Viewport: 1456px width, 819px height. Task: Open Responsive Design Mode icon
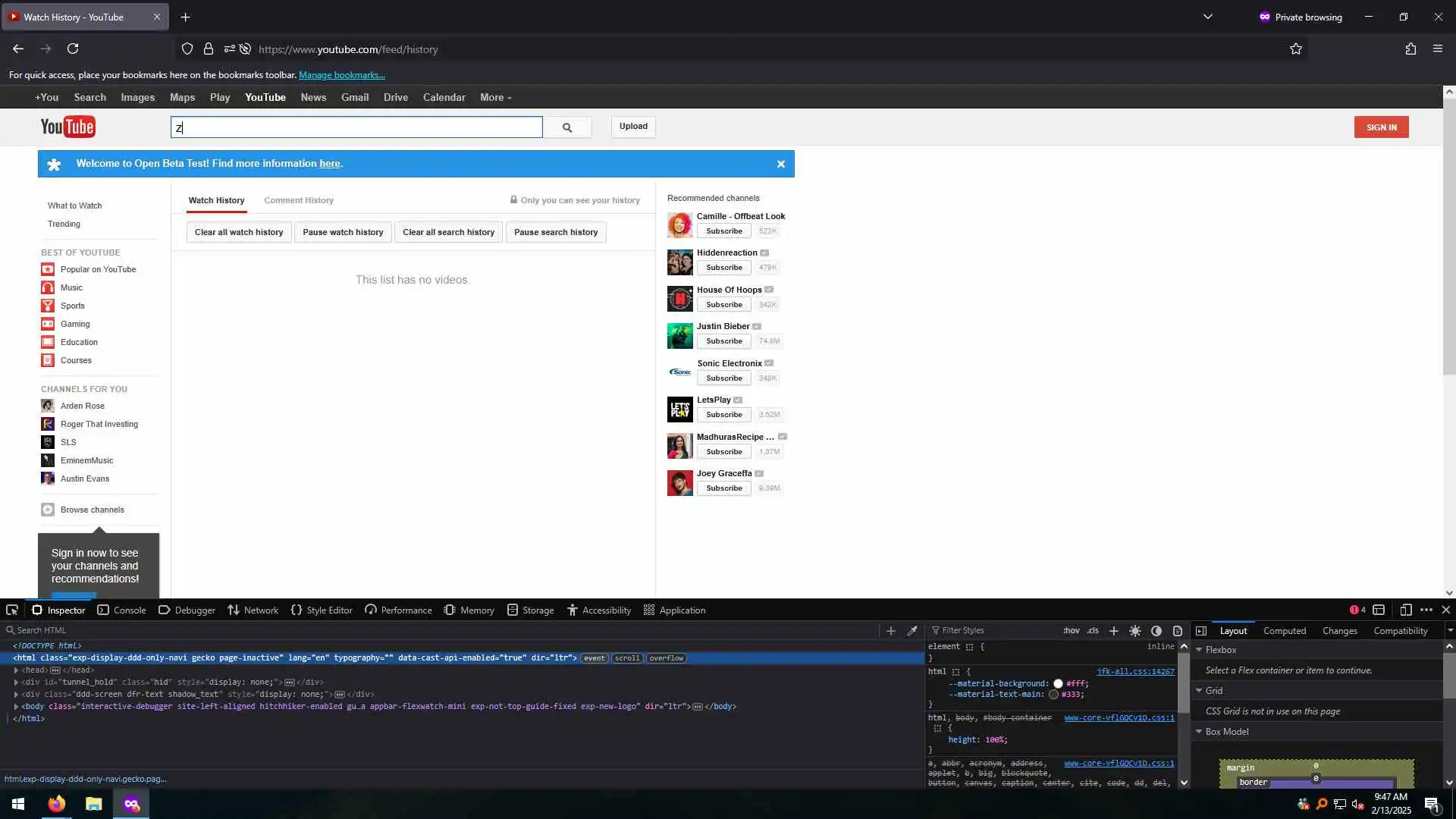(x=1405, y=610)
